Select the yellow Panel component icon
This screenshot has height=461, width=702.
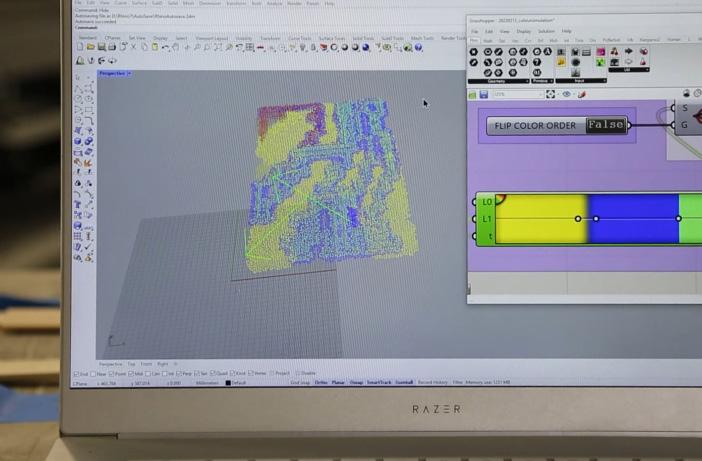(561, 62)
